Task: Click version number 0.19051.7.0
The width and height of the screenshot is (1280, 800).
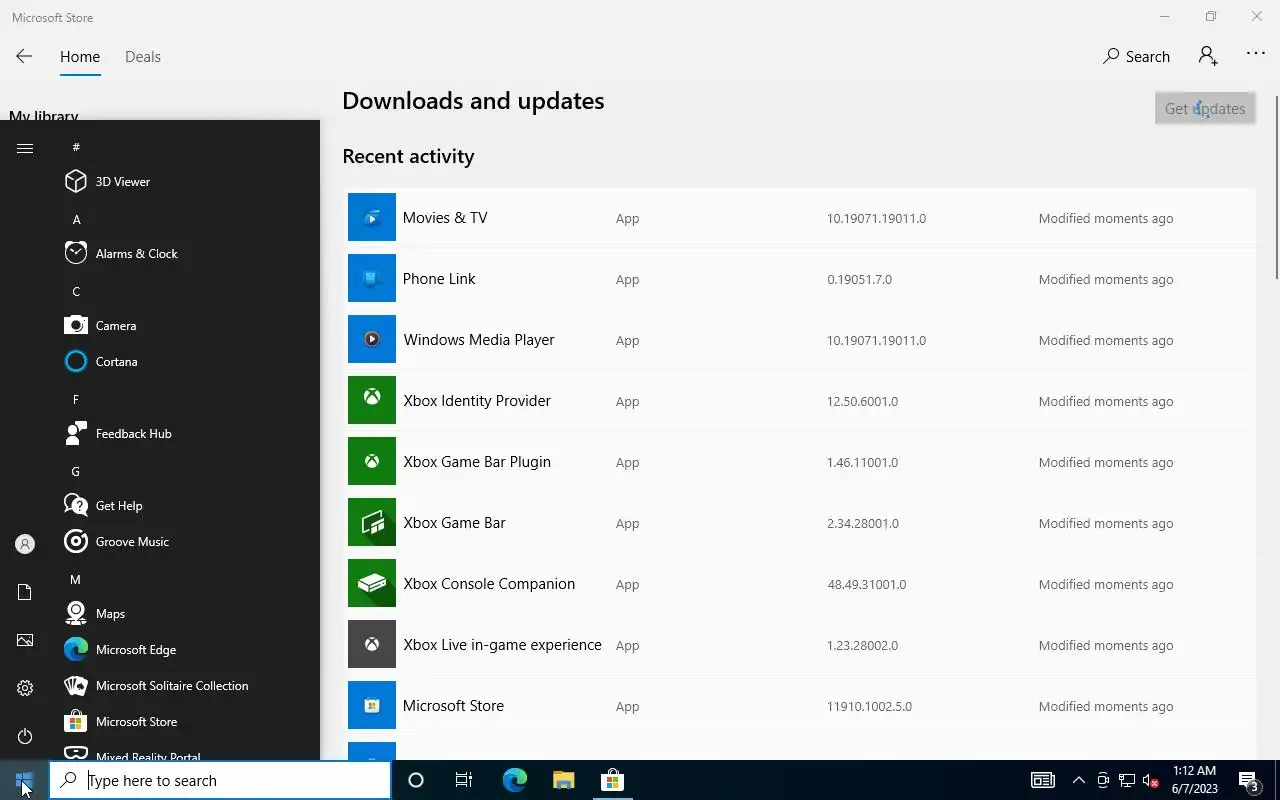Action: 859,279
